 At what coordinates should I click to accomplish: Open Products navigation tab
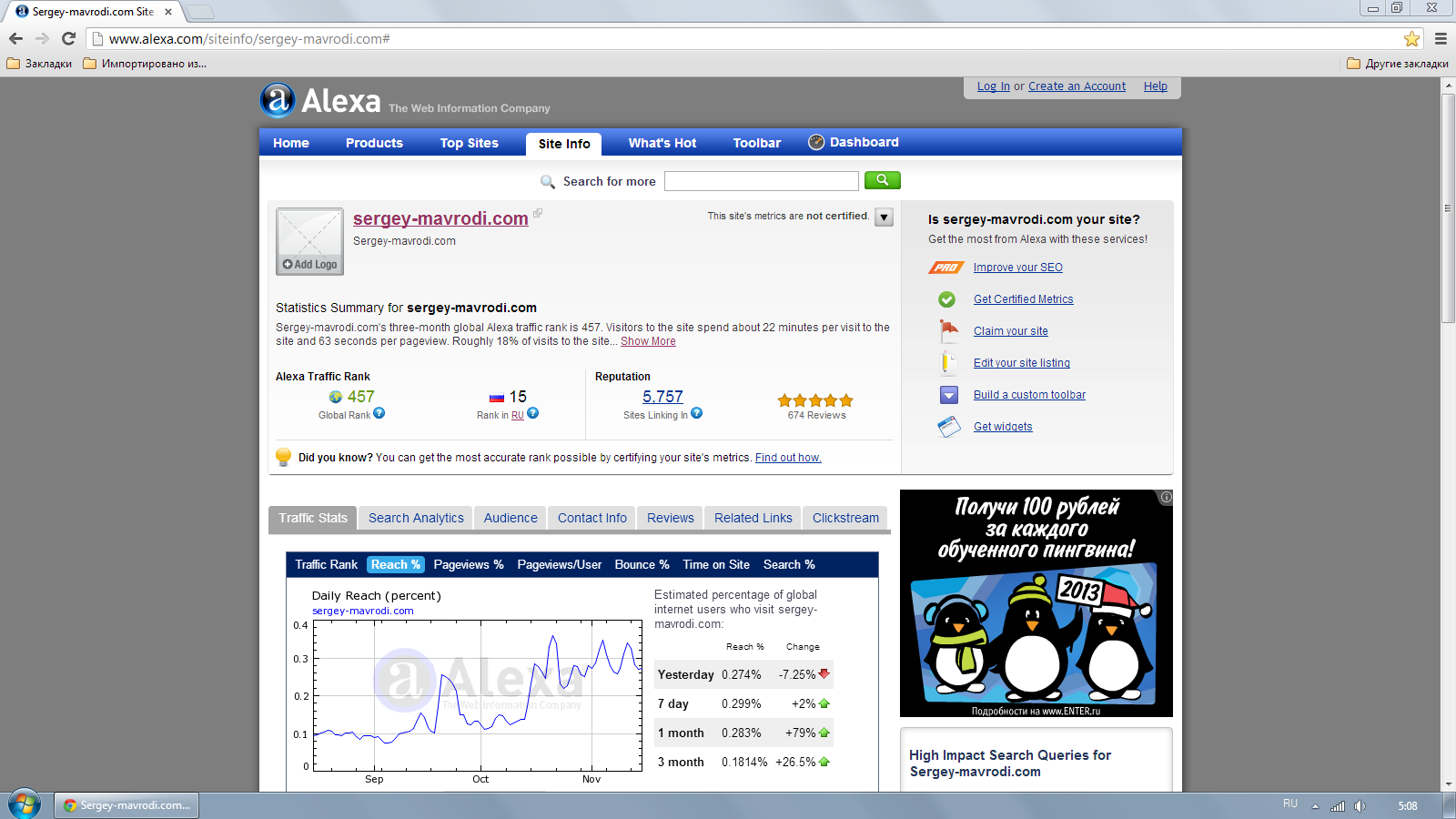coord(374,143)
